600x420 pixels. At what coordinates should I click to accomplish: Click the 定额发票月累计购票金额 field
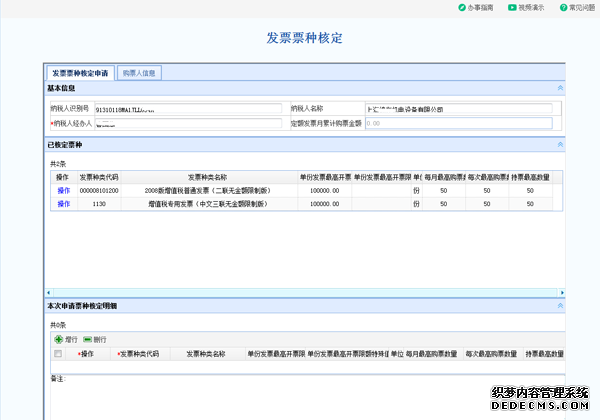click(x=458, y=124)
